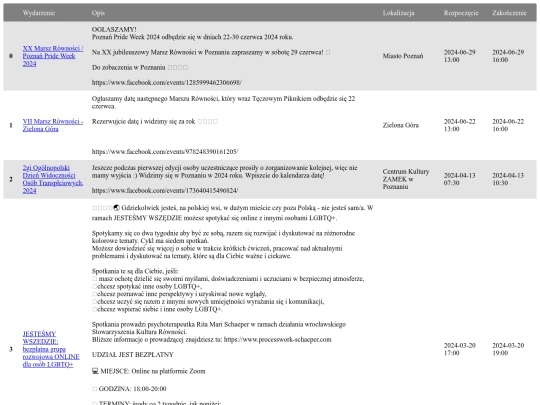Click row index 0
540x405 pixels.
pos(11,56)
